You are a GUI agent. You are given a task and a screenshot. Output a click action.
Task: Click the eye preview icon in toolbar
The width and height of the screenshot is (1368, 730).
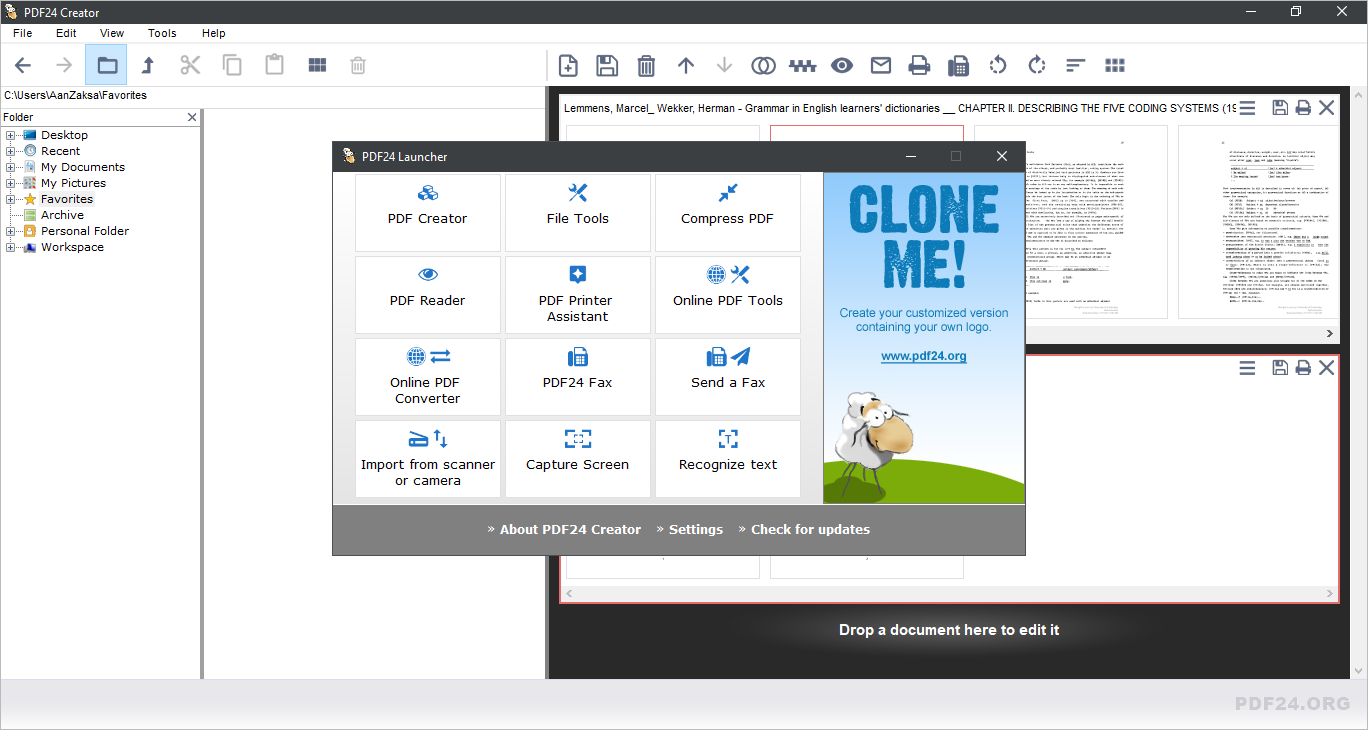click(x=841, y=66)
